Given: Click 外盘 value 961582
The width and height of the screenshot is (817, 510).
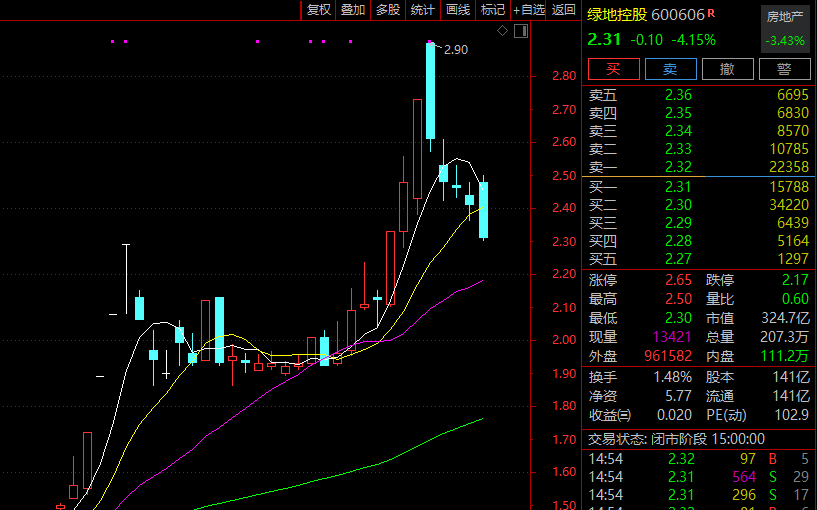Looking at the screenshot, I should point(668,356).
